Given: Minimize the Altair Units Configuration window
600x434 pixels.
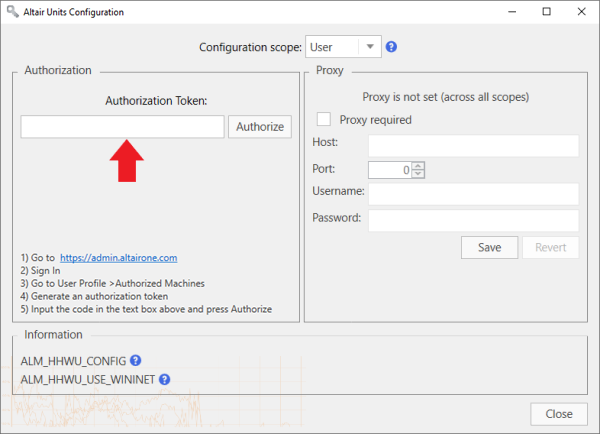Looking at the screenshot, I should pyautogui.click(x=512, y=12).
